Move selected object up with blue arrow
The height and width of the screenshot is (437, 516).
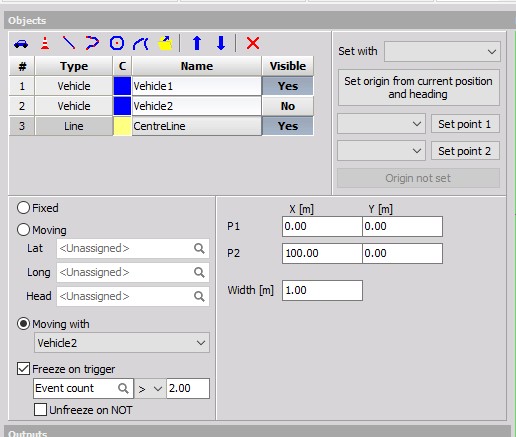coord(197,43)
